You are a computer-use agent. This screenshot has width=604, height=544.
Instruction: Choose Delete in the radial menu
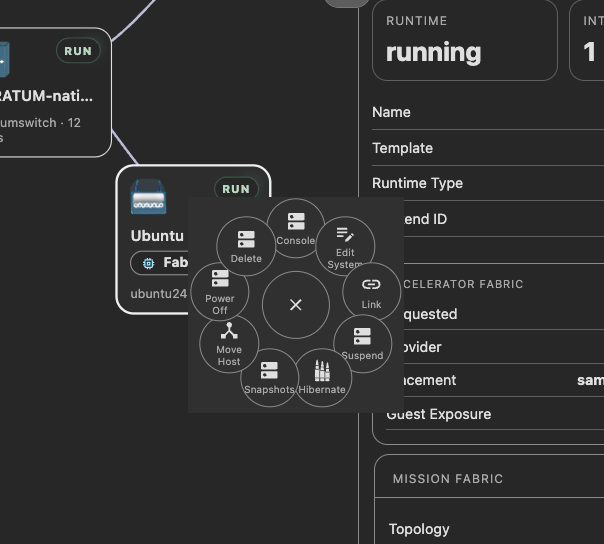(246, 246)
